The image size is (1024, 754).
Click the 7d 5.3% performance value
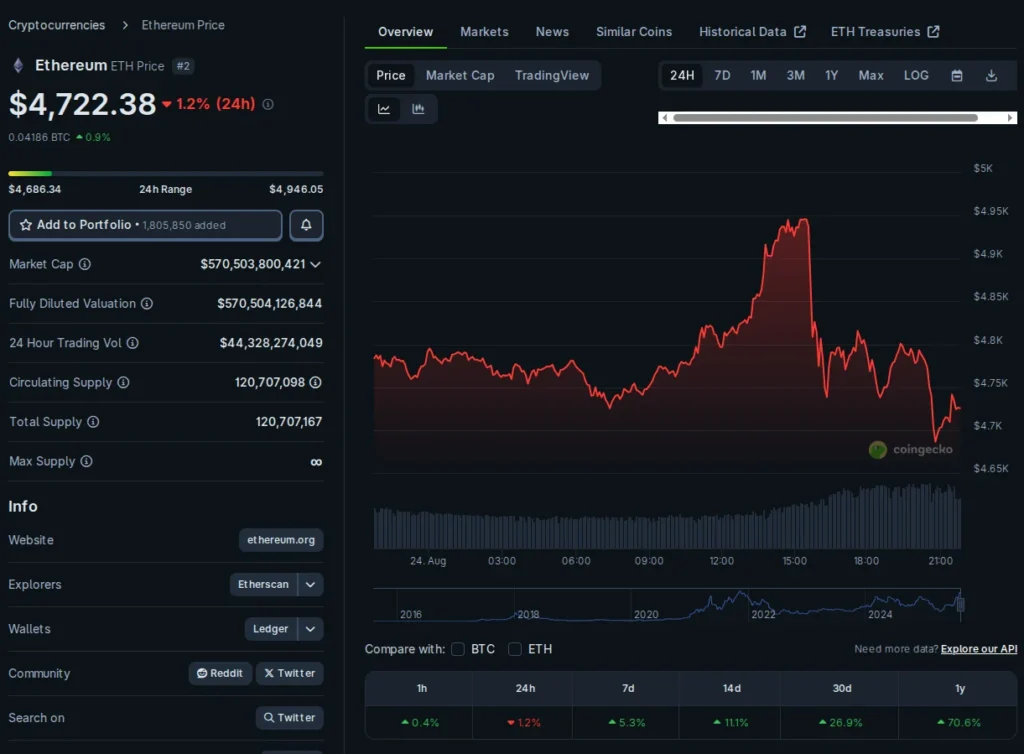[627, 723]
